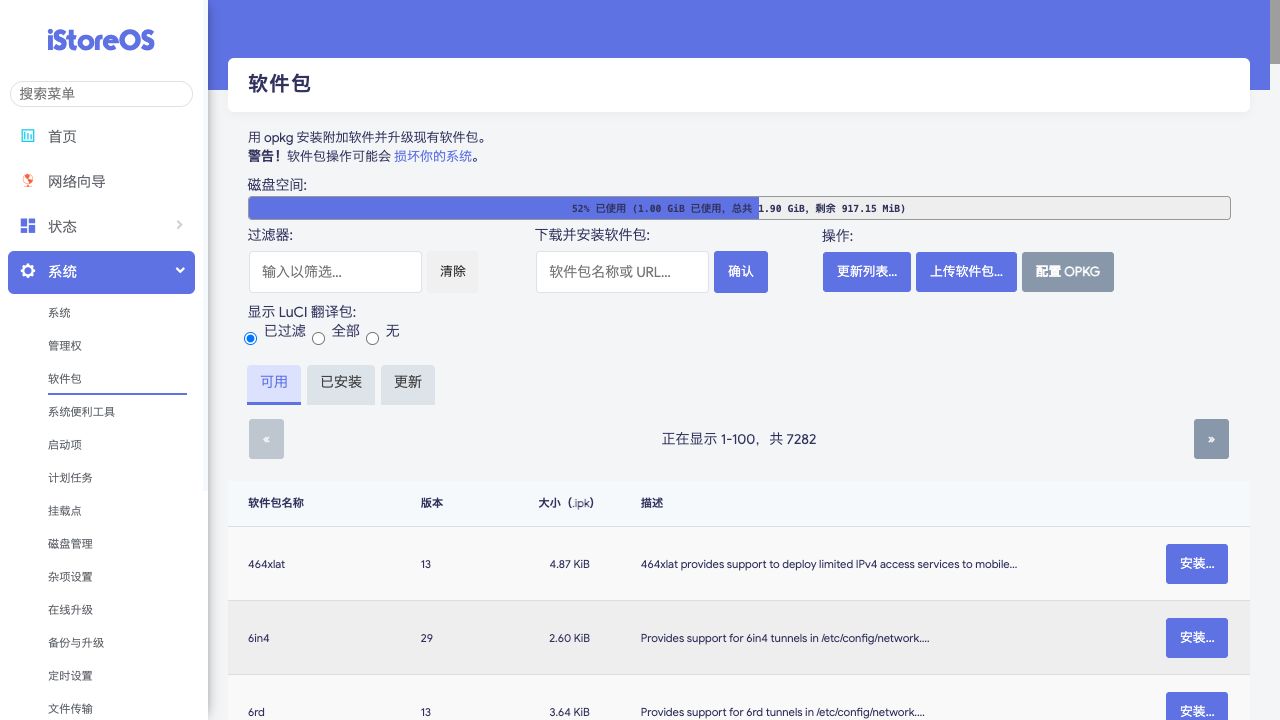The width and height of the screenshot is (1280, 720).
Task: Click the home dashboard icon in sidebar
Action: [28, 136]
